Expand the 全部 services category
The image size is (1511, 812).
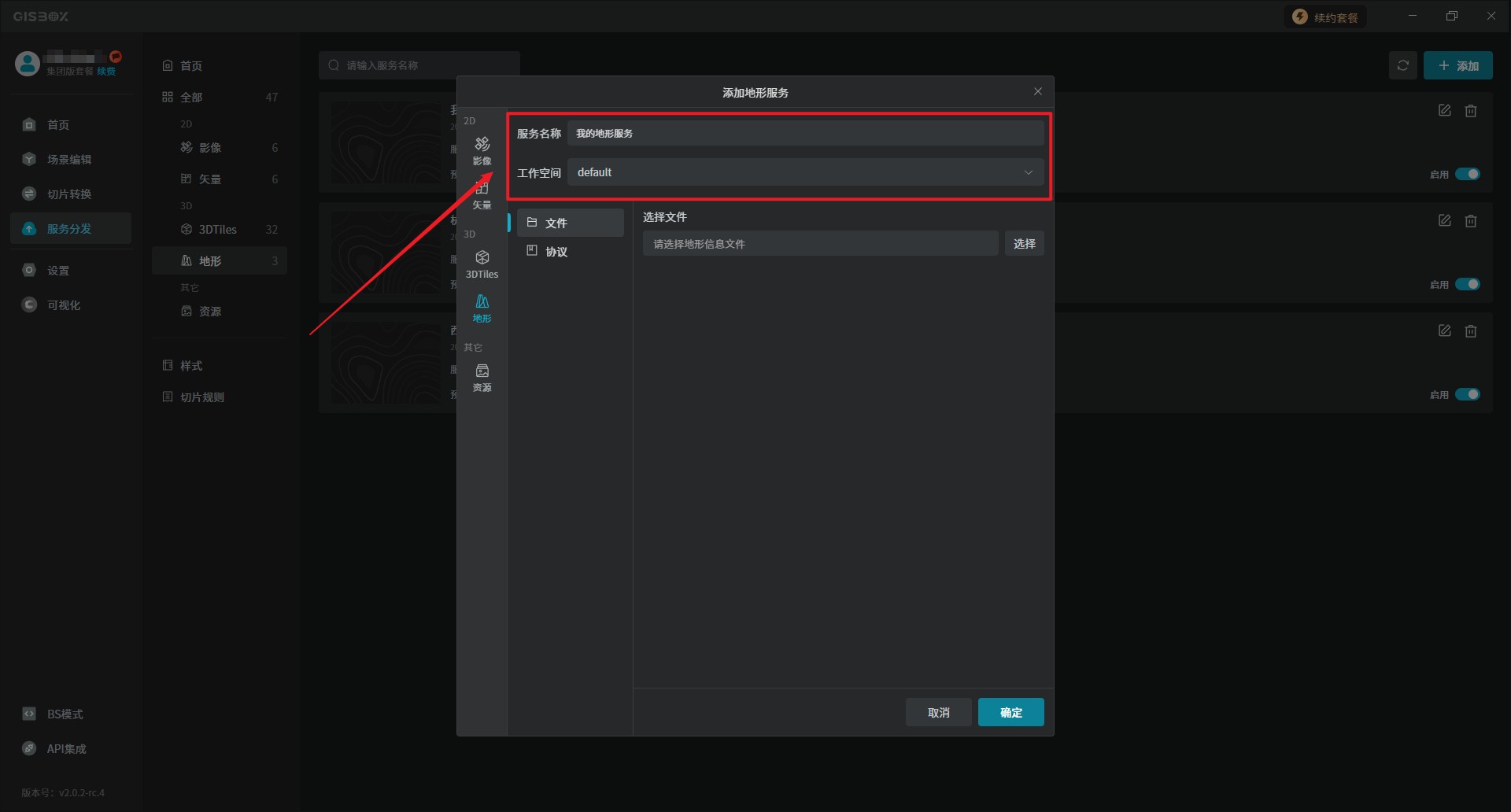[x=191, y=98]
